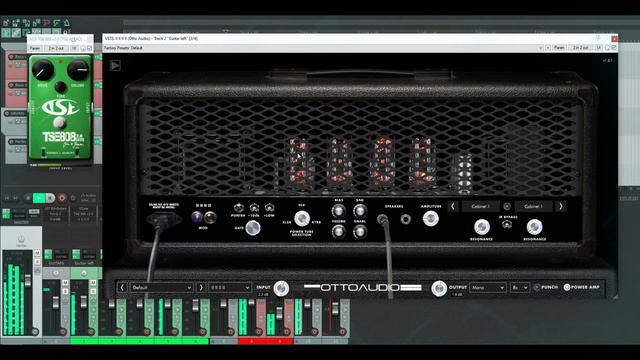
Task: Click the REAPER pause button
Action: 50,198
